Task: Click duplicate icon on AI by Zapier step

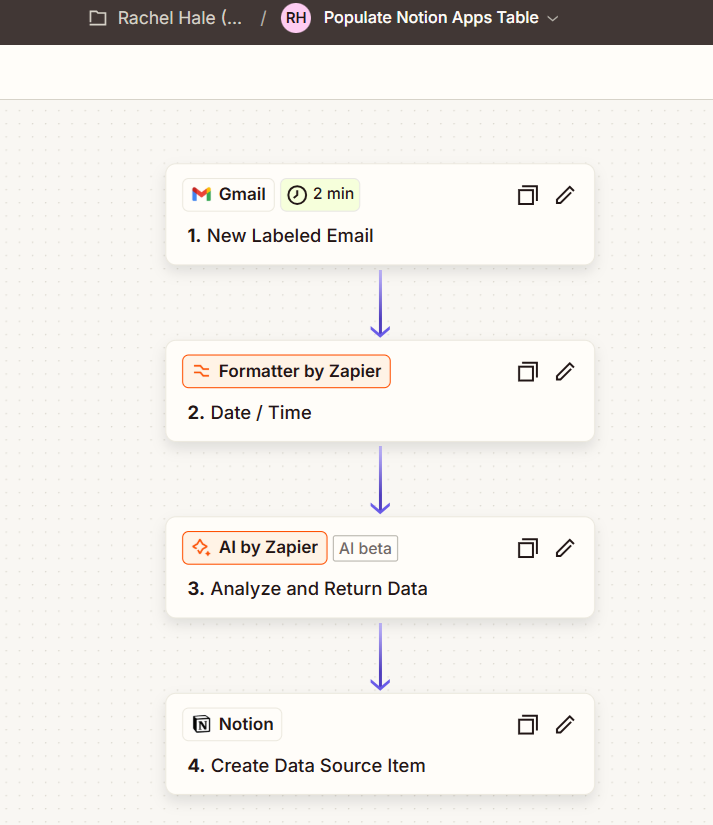Action: [x=527, y=548]
